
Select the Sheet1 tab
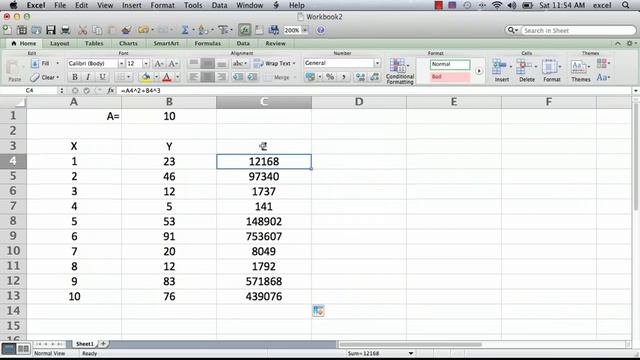point(84,344)
